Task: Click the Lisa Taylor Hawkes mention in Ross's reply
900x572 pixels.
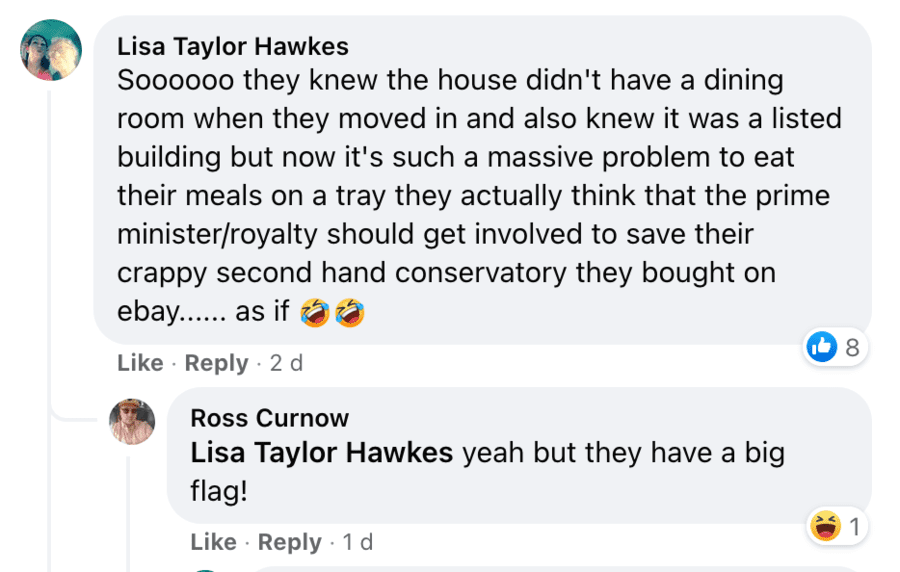Action: (x=322, y=453)
